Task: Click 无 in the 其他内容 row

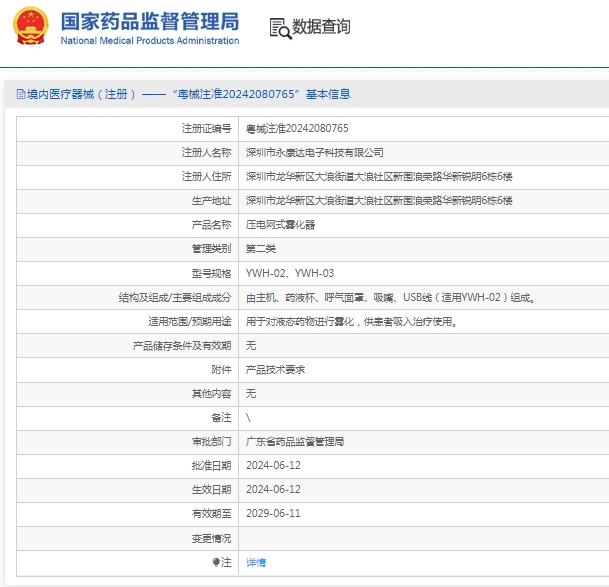Action: (251, 394)
